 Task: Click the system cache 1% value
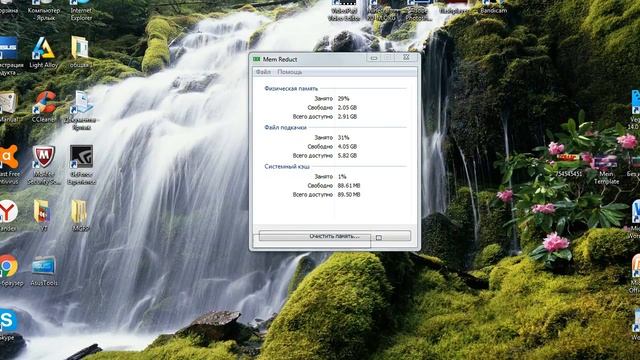point(342,176)
